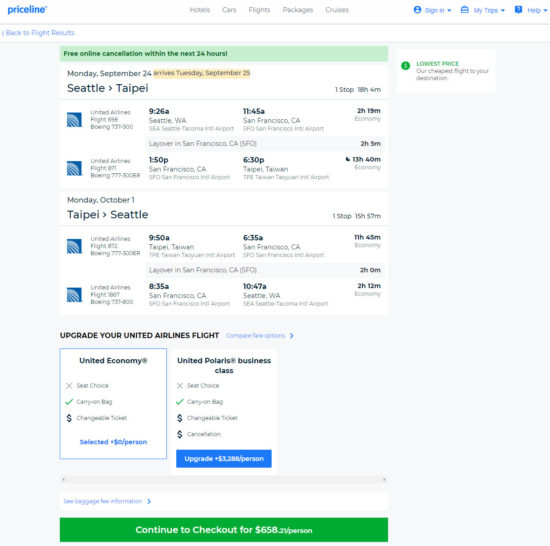The height and width of the screenshot is (546, 550).
Task: Select the Layover in San Francisco 2h 0m row
Action: 265,270
